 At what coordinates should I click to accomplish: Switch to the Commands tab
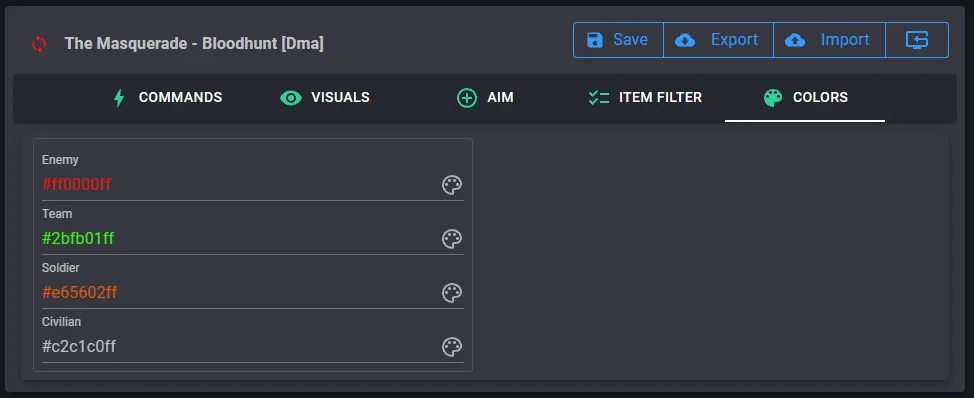(x=168, y=97)
